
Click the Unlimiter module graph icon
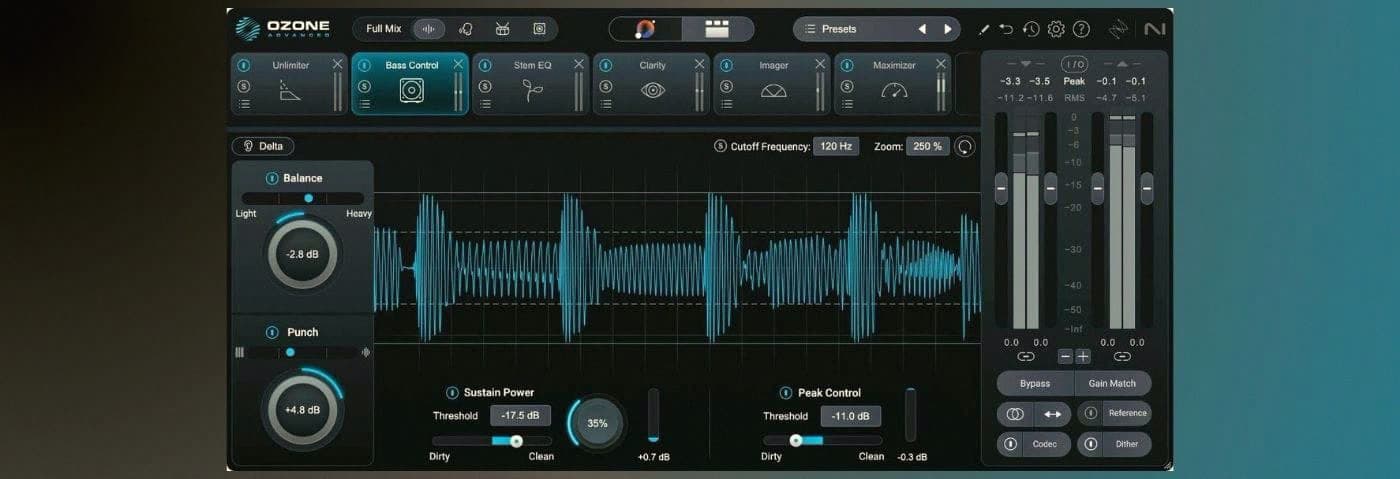[x=290, y=91]
